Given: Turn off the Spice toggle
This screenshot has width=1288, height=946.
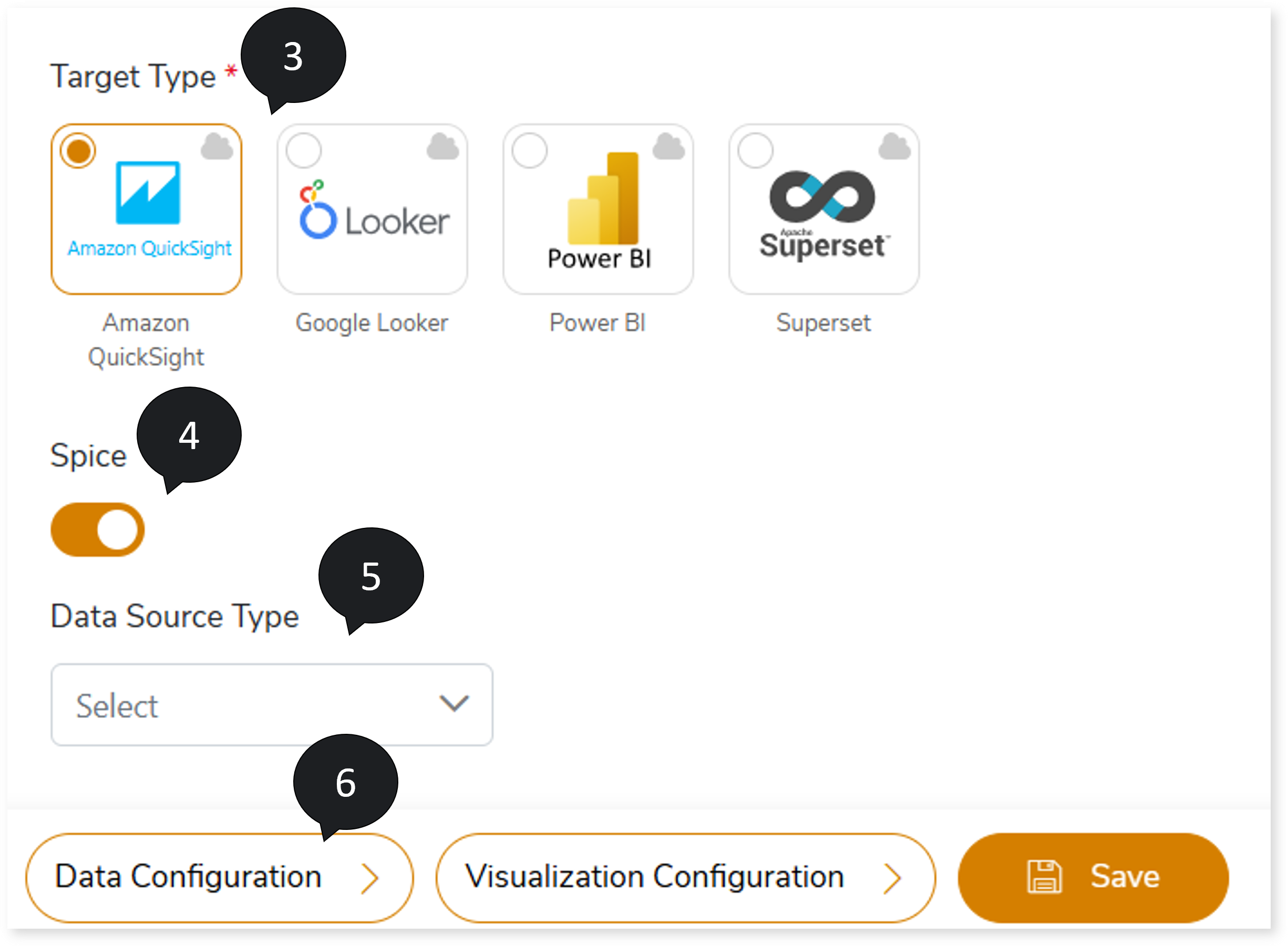Looking at the screenshot, I should pos(97,529).
